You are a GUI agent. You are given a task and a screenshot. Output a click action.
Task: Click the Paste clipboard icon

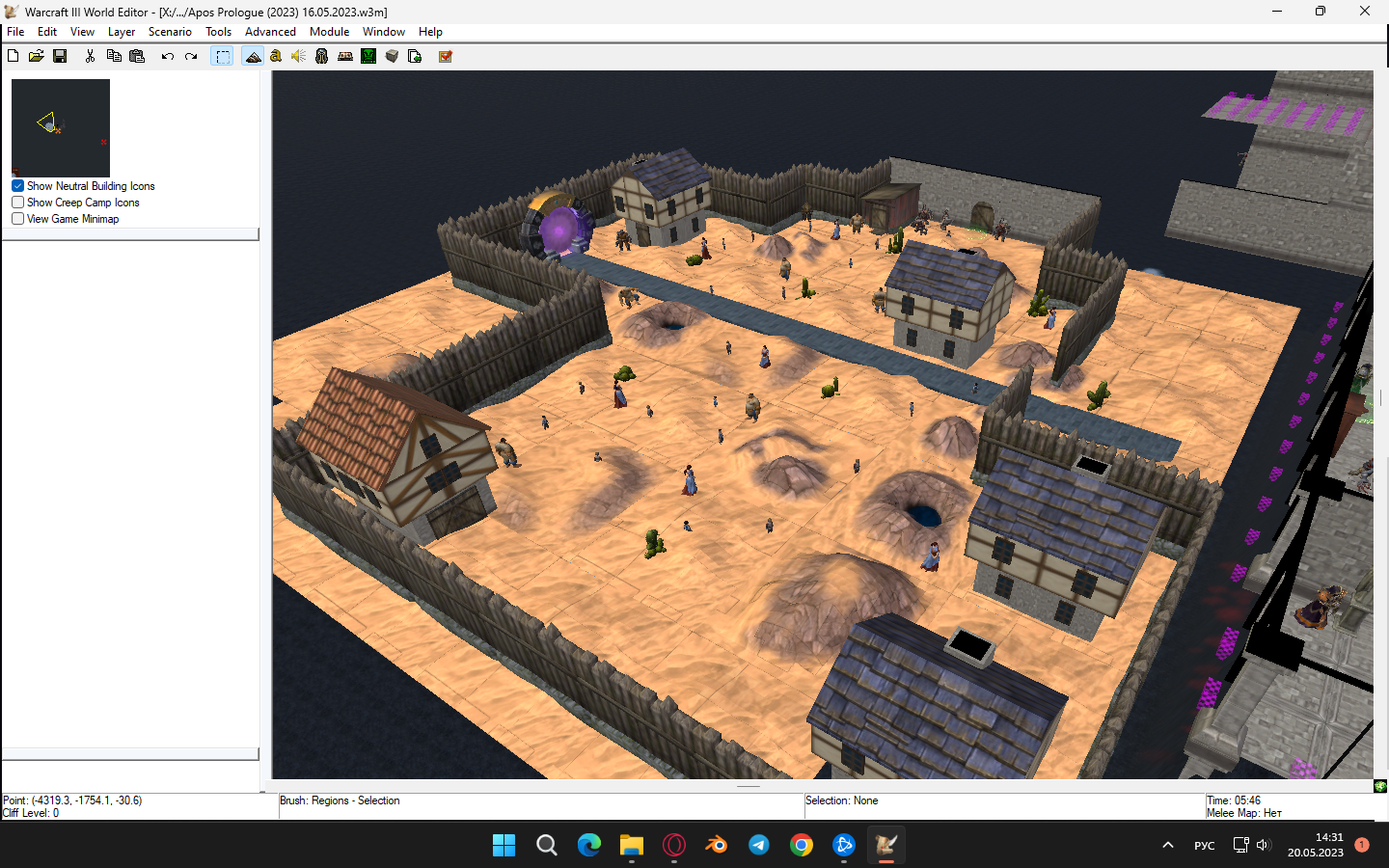click(x=137, y=56)
